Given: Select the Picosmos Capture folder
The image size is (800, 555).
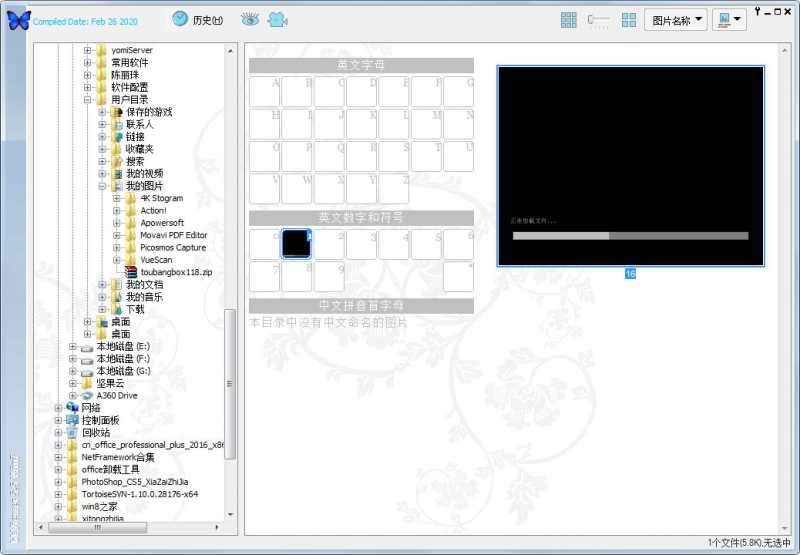Looking at the screenshot, I should coord(173,247).
